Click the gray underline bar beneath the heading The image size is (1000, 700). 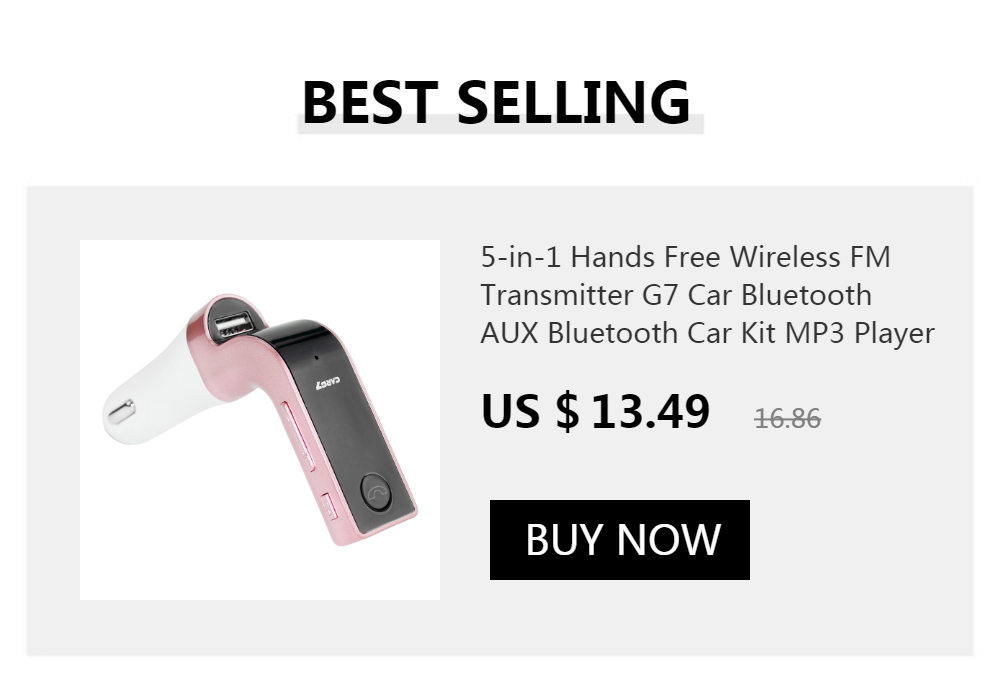(500, 124)
